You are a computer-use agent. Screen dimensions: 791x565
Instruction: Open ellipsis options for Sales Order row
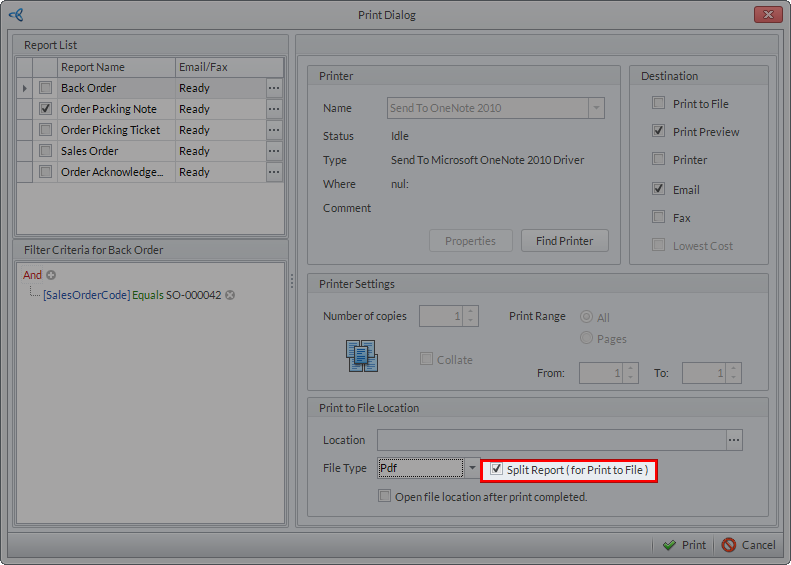pos(274,151)
